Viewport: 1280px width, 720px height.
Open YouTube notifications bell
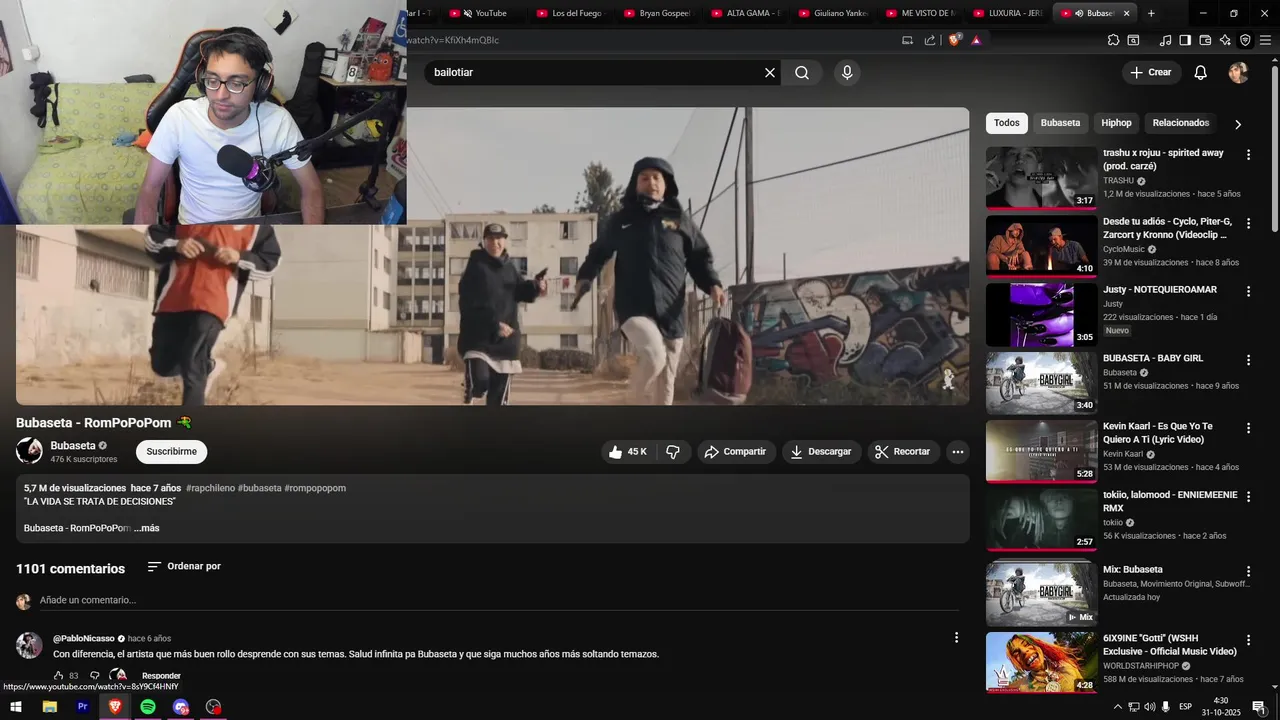[x=1201, y=72]
